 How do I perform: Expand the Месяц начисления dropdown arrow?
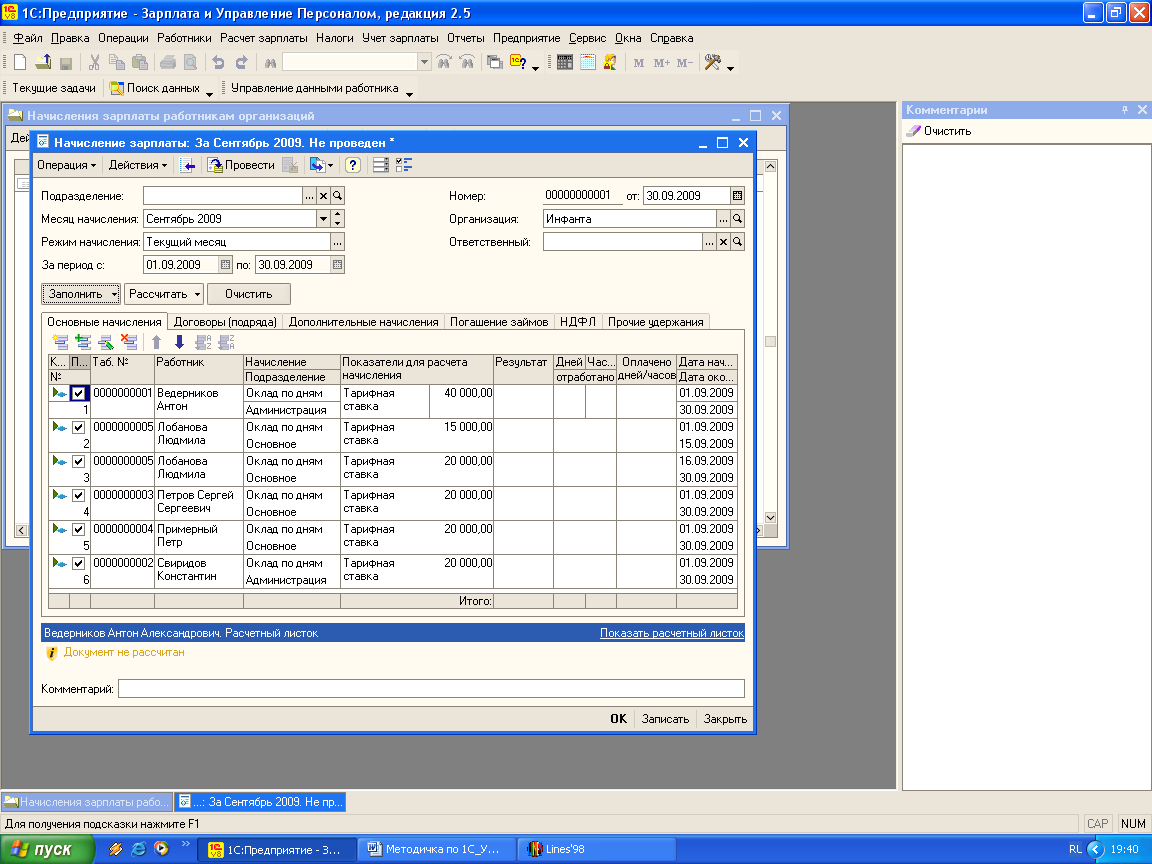point(323,219)
